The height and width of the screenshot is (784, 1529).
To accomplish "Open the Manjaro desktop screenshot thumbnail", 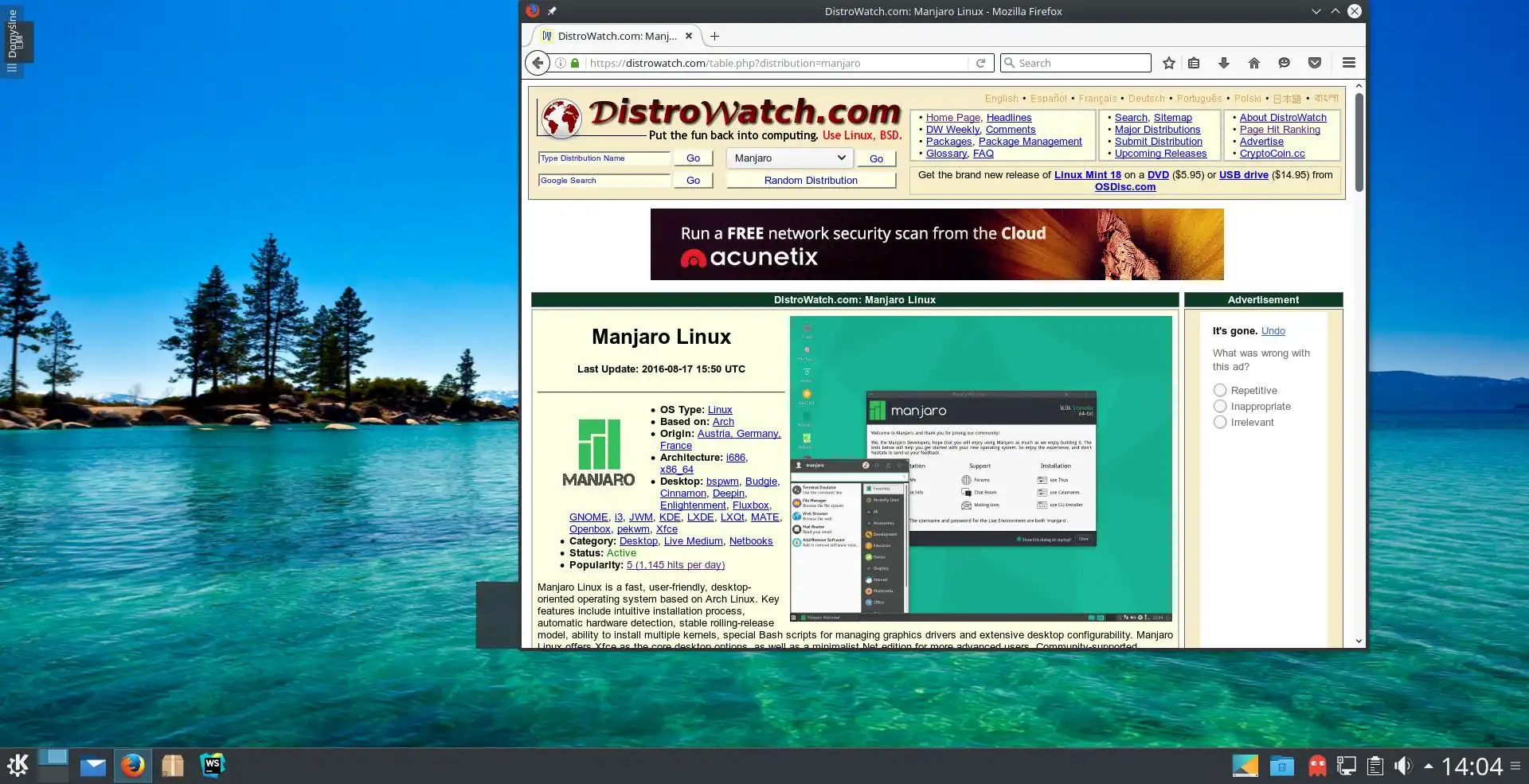I will [x=980, y=469].
